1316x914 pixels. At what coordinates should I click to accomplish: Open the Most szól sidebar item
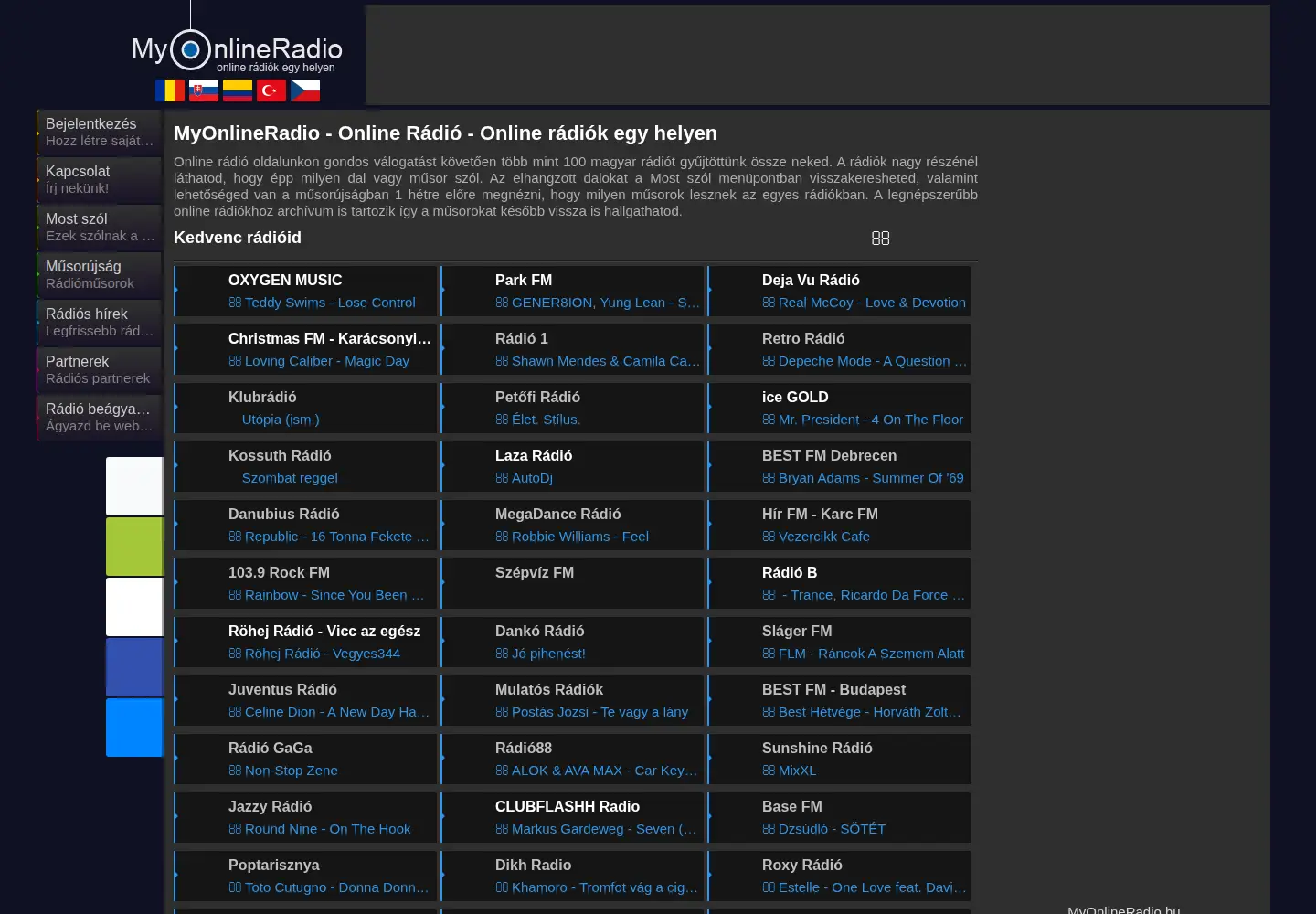click(100, 228)
